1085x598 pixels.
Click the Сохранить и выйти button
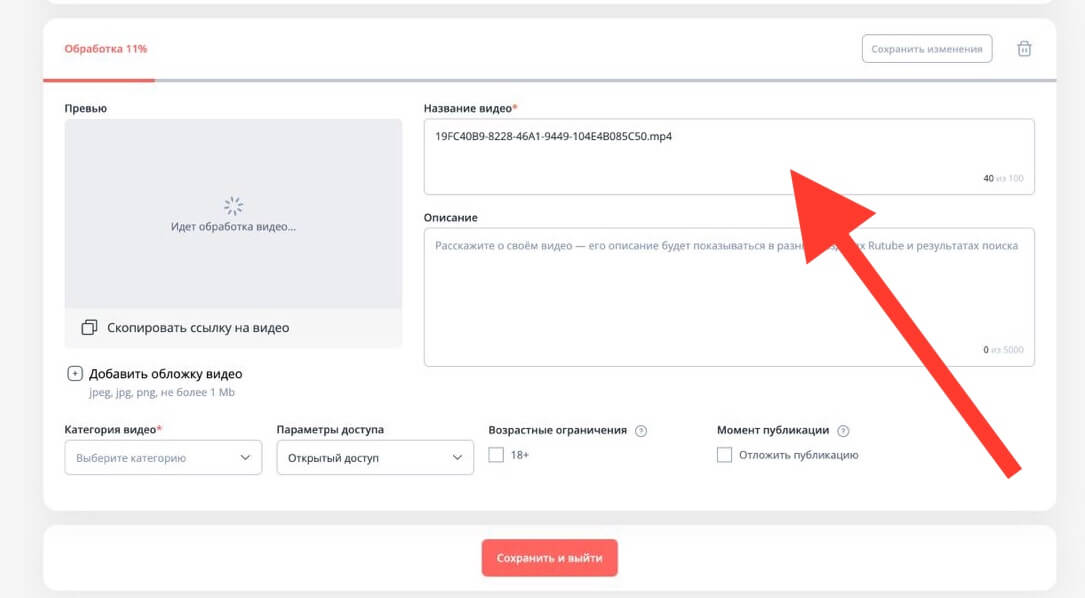click(549, 558)
